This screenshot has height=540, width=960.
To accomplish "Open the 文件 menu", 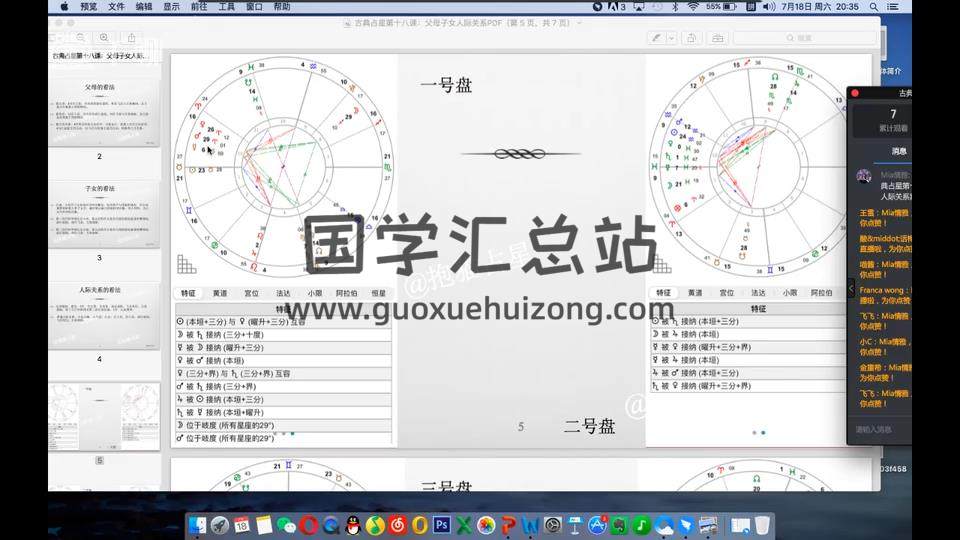I will [x=117, y=6].
